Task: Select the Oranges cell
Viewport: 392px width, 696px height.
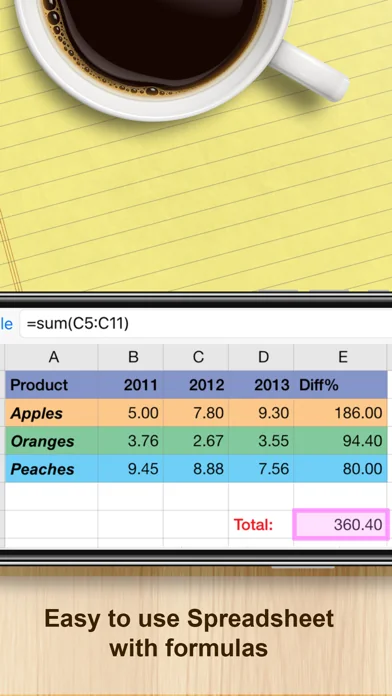Action: [x=51, y=441]
